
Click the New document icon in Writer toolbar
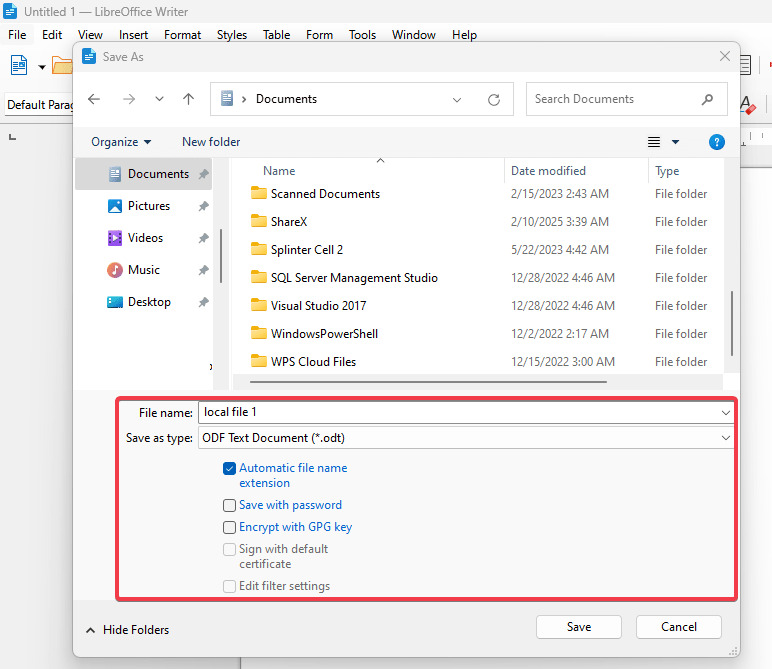tap(19, 65)
